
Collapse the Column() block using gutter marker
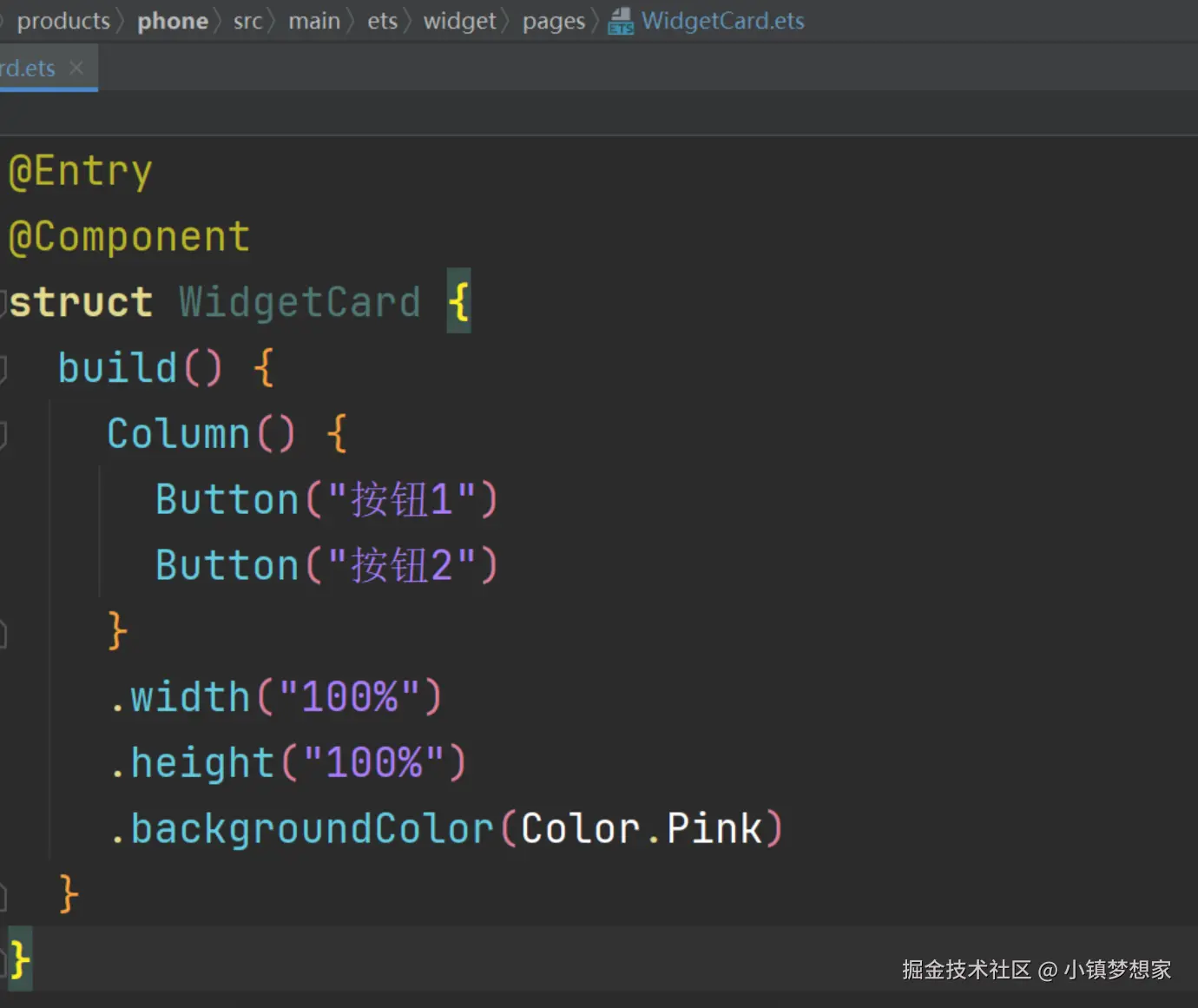pos(3,434)
